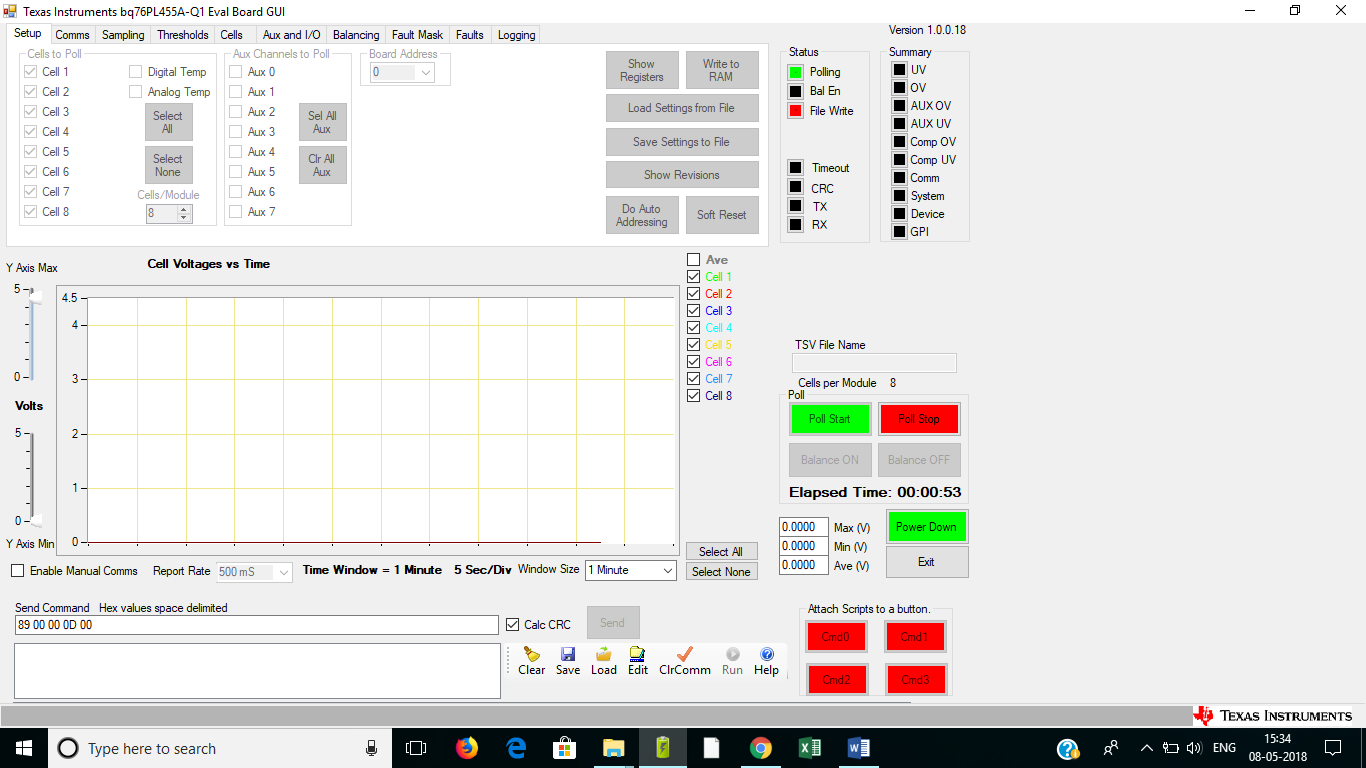Open the Logging tab
Viewport: 1366px width, 768px height.
click(x=517, y=35)
